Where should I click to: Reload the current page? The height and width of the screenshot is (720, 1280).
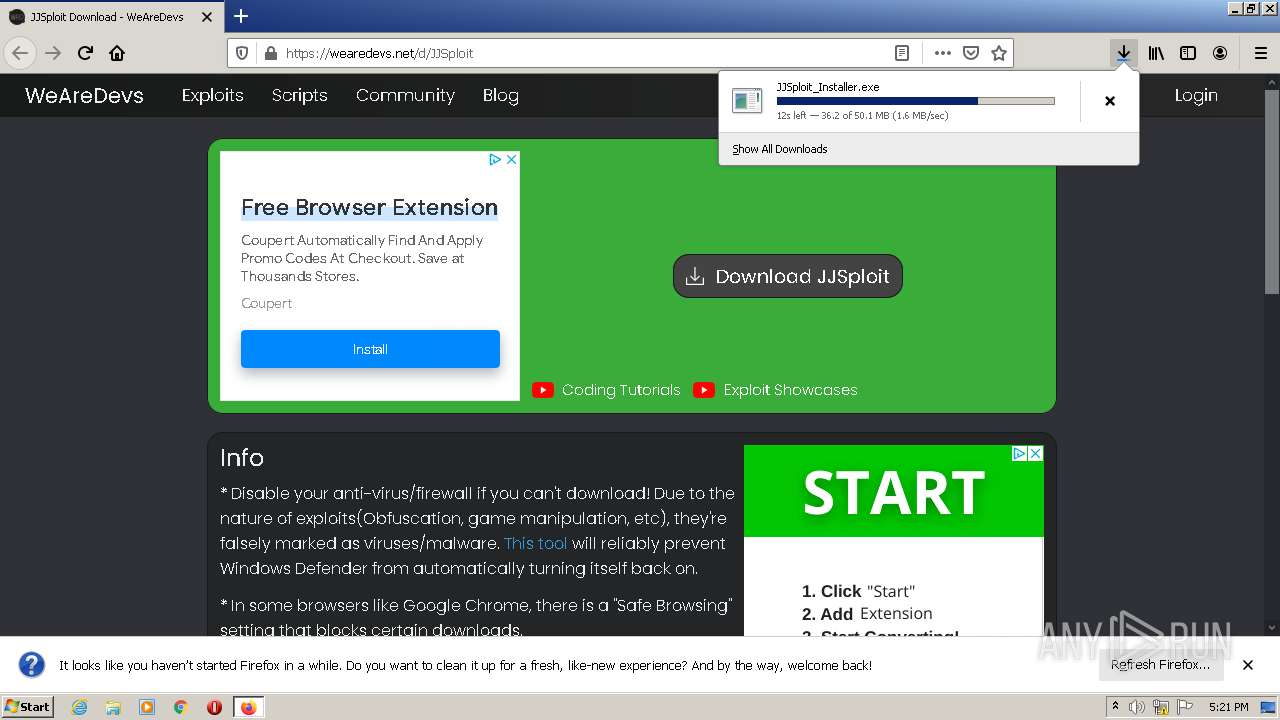click(x=85, y=53)
